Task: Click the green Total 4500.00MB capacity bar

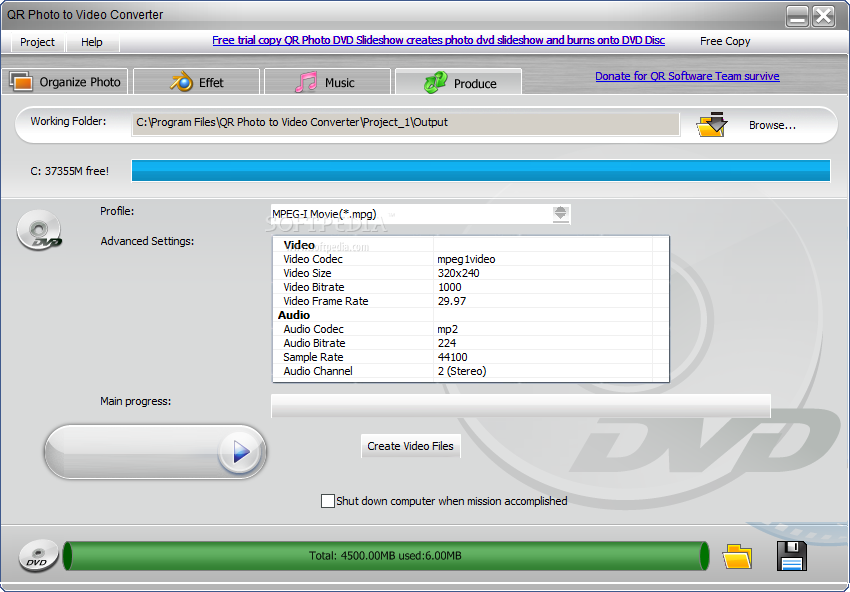Action: [x=385, y=556]
